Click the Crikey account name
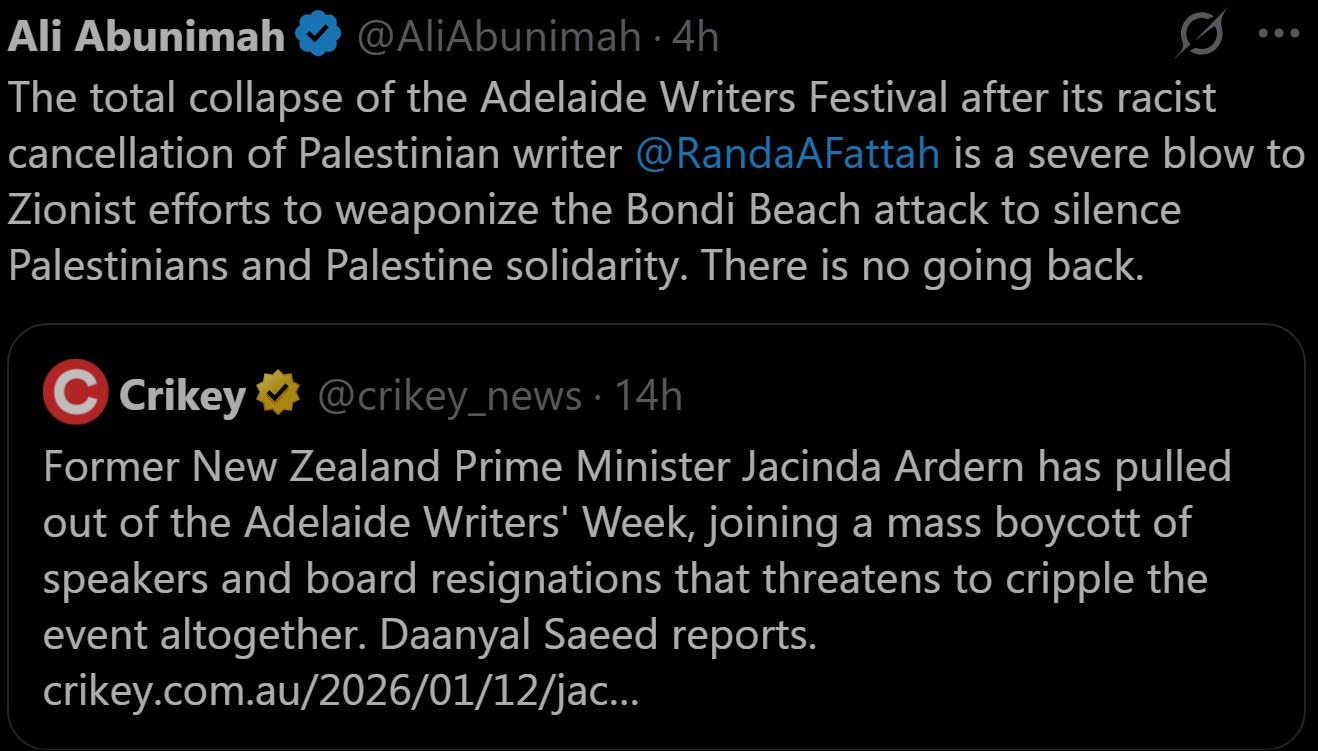The image size is (1318, 751). [x=182, y=396]
